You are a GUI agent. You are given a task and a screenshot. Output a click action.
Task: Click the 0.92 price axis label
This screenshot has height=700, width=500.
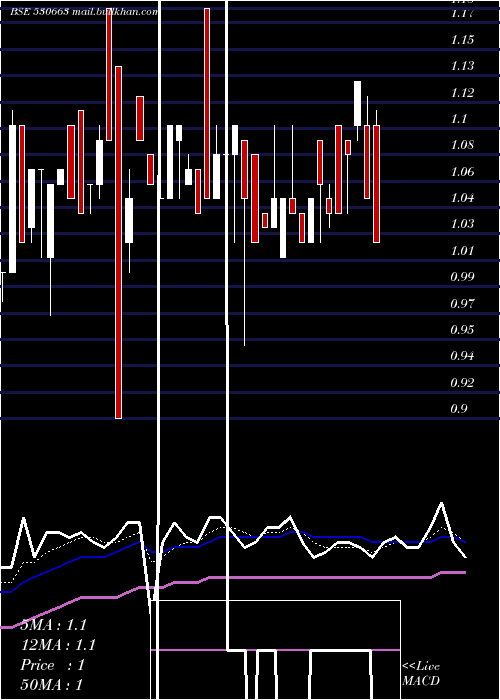click(462, 383)
